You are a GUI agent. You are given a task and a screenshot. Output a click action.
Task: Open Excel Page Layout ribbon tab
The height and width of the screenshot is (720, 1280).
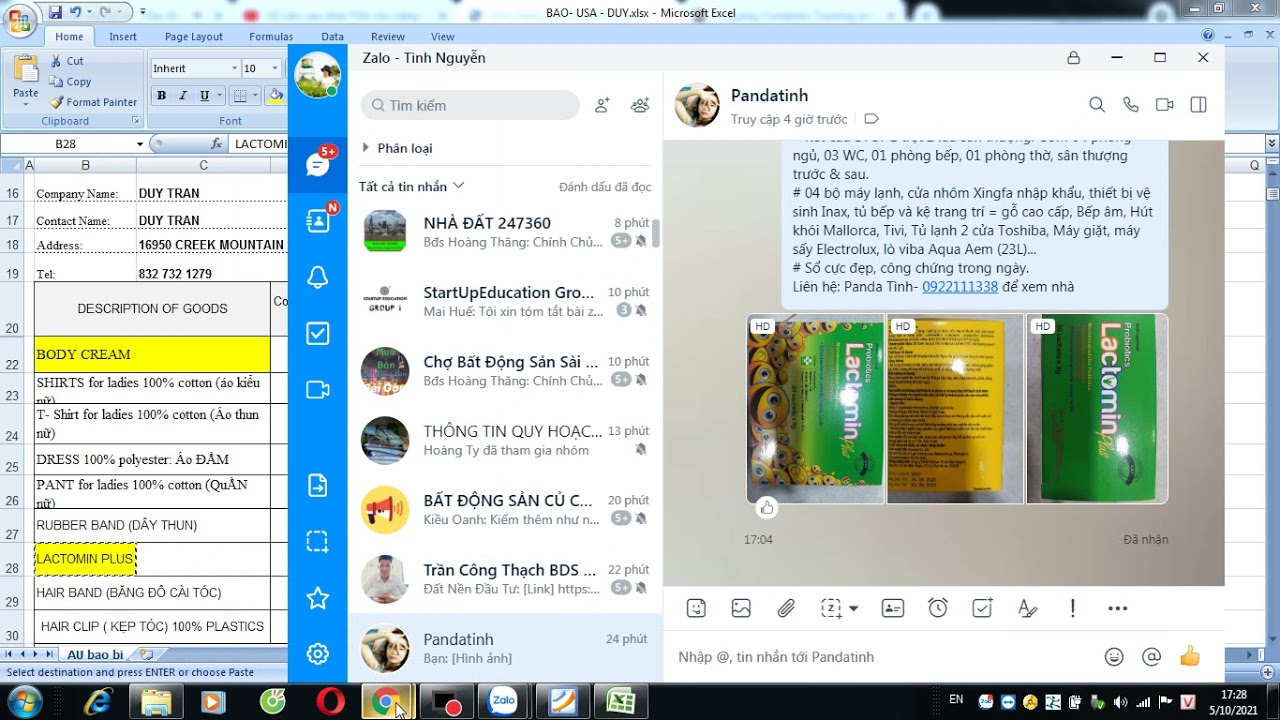(x=194, y=37)
